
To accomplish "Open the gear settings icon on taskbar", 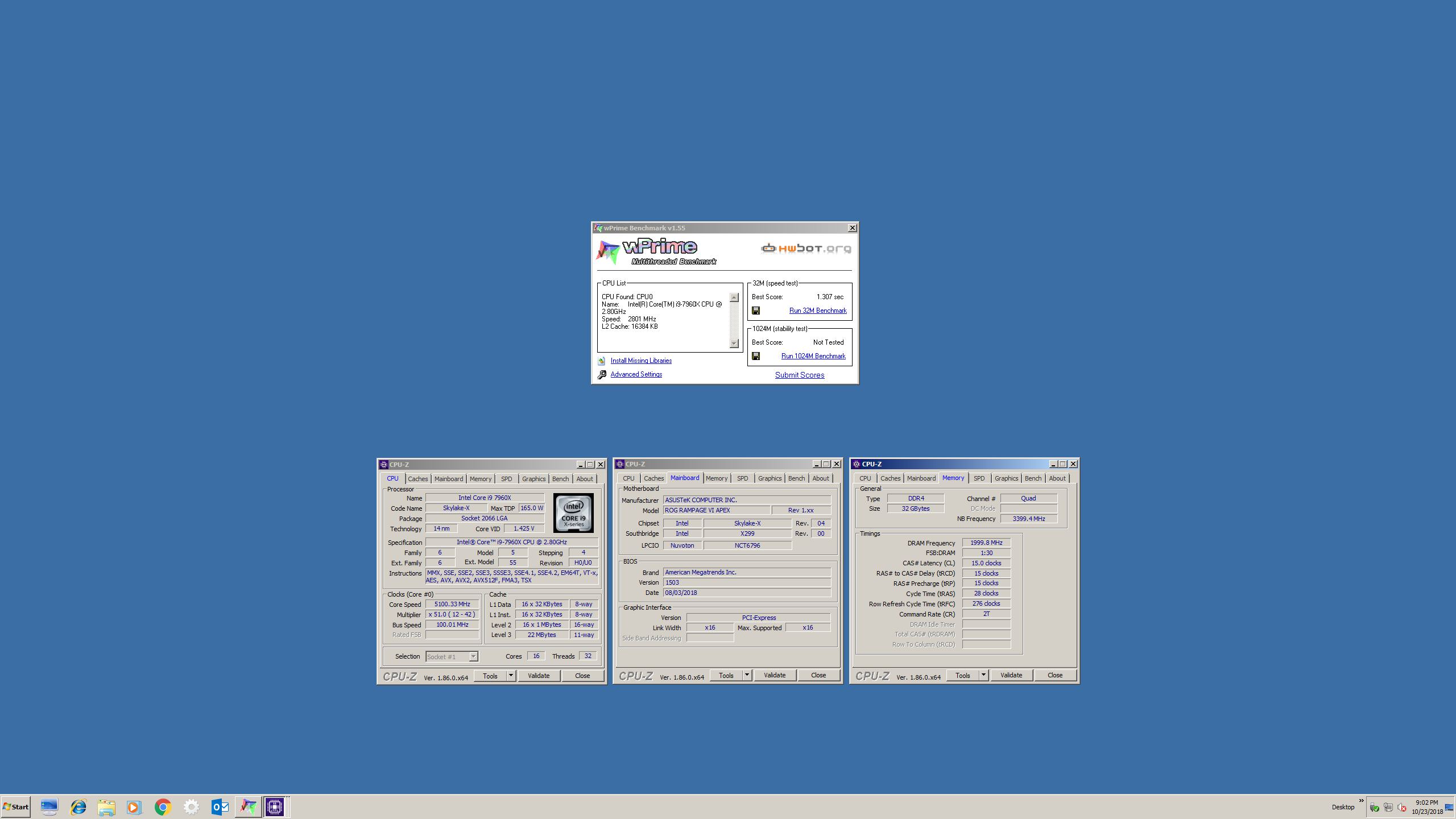I will 191,807.
